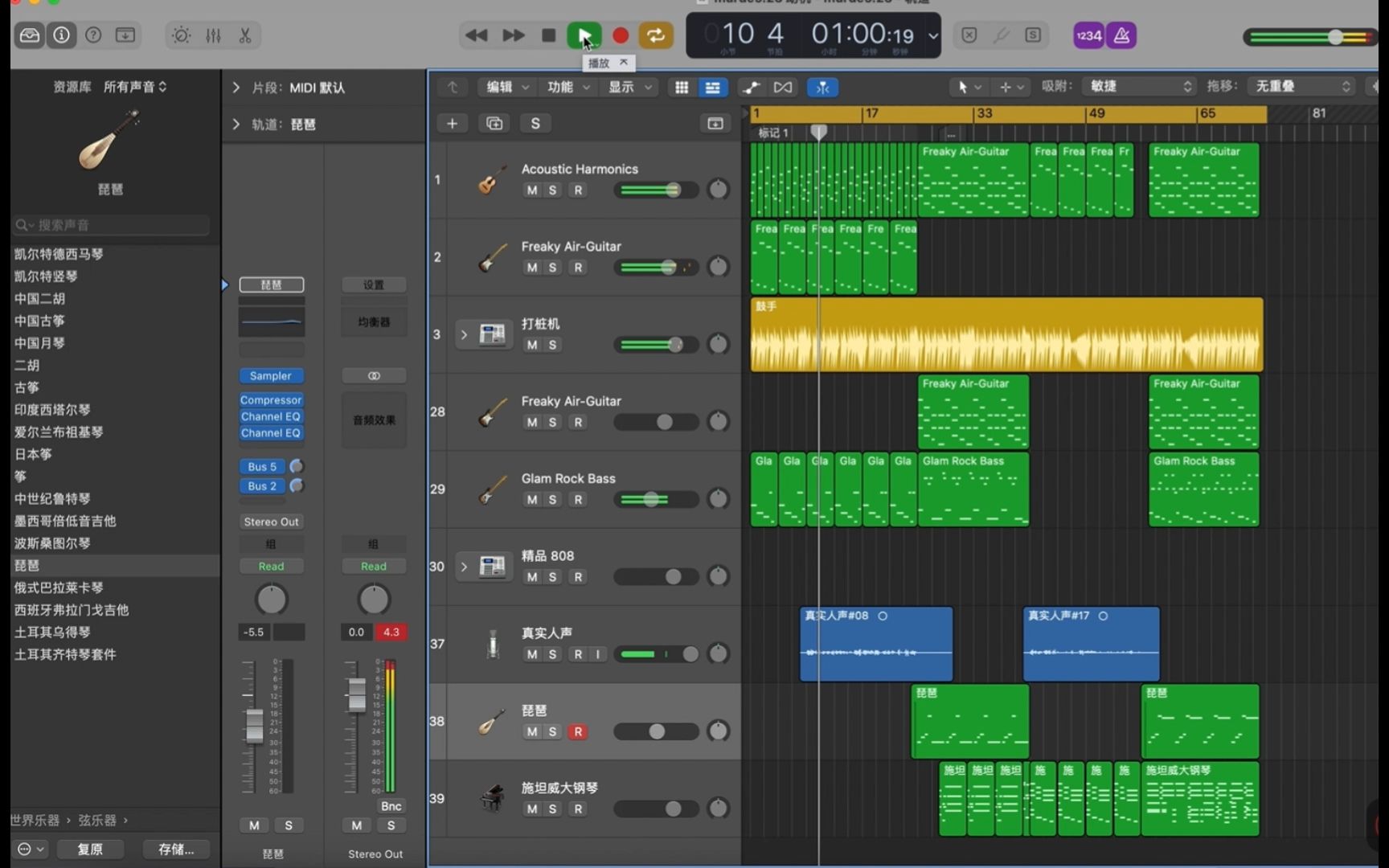Click the Rewind transport button
Screen dimensions: 1389x868
pos(477,35)
